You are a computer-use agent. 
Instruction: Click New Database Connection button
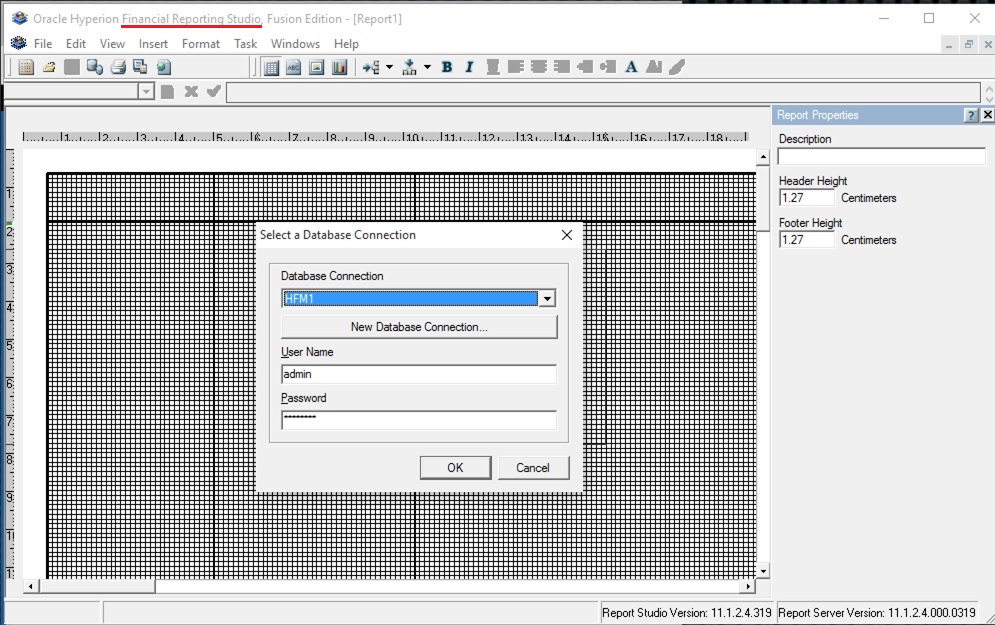click(419, 327)
